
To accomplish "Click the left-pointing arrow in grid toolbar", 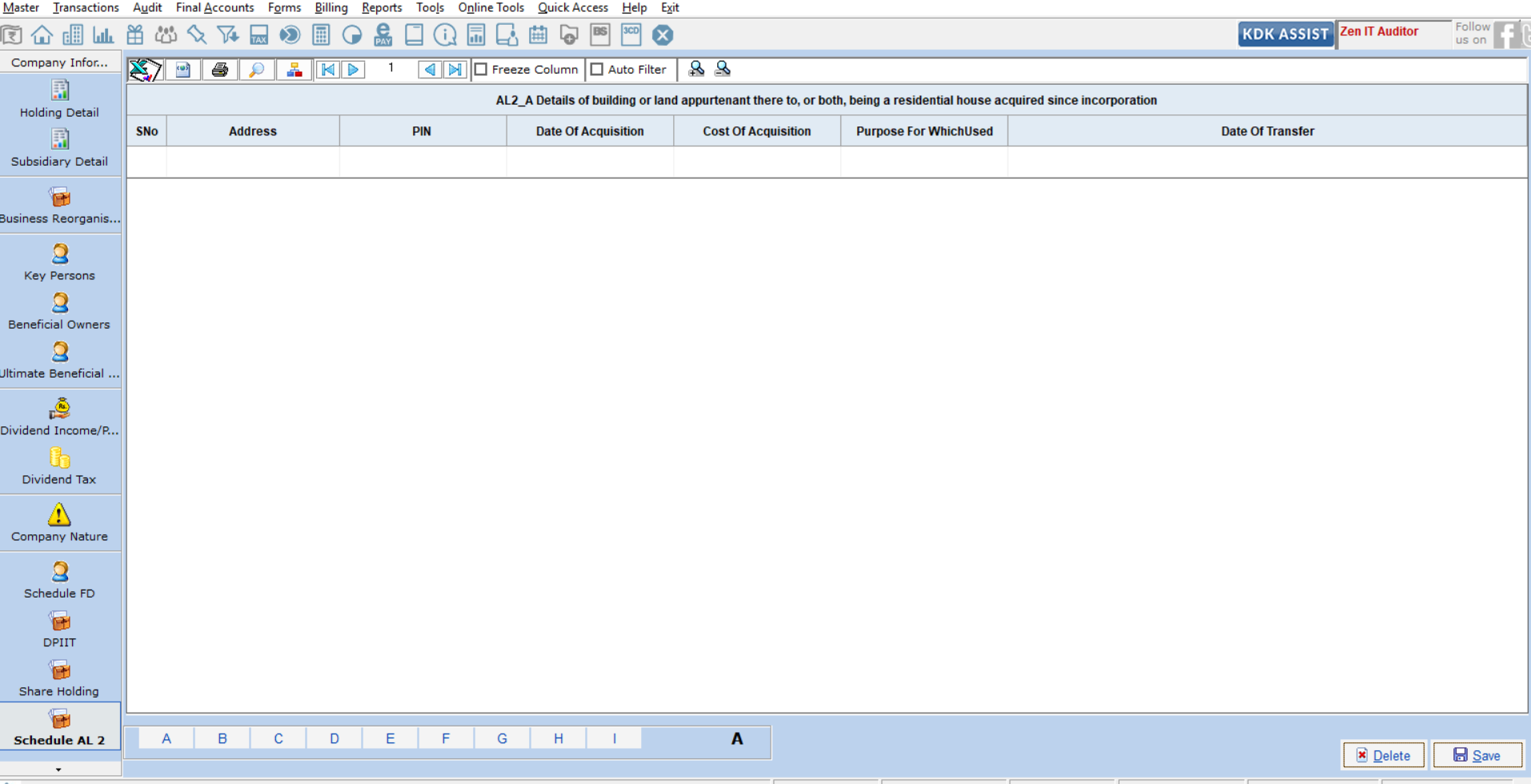I will [x=430, y=70].
